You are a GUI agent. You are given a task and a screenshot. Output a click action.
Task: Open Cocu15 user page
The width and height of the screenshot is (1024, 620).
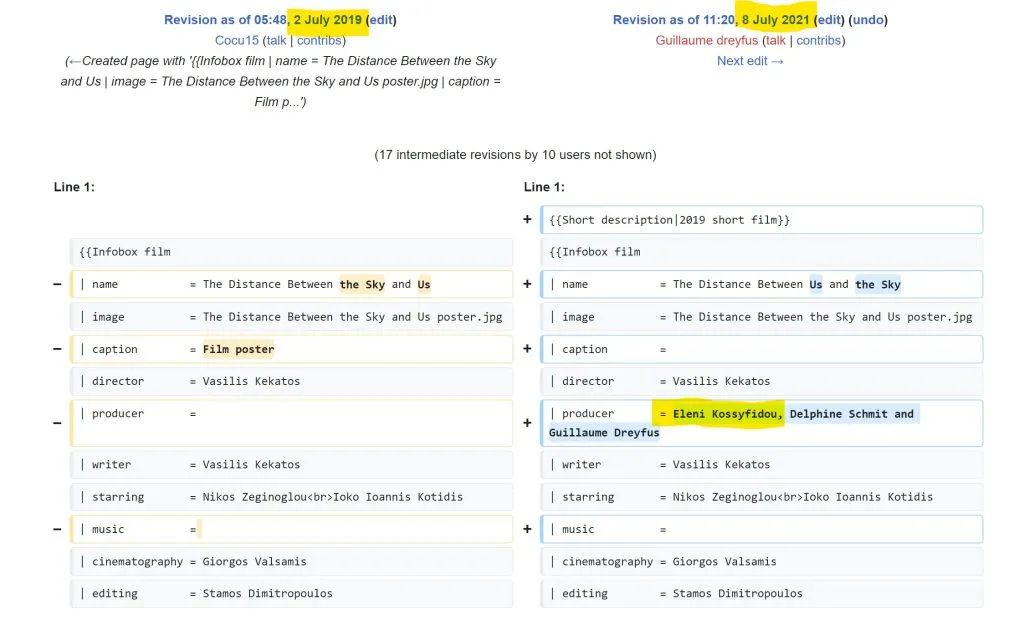(236, 41)
